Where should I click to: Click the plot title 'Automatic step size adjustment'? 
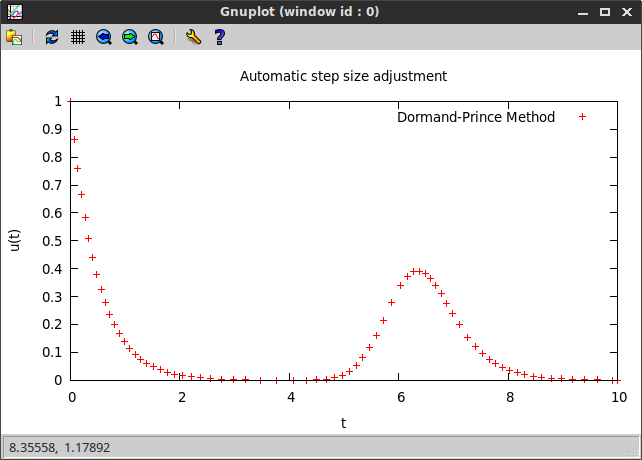(x=343, y=76)
